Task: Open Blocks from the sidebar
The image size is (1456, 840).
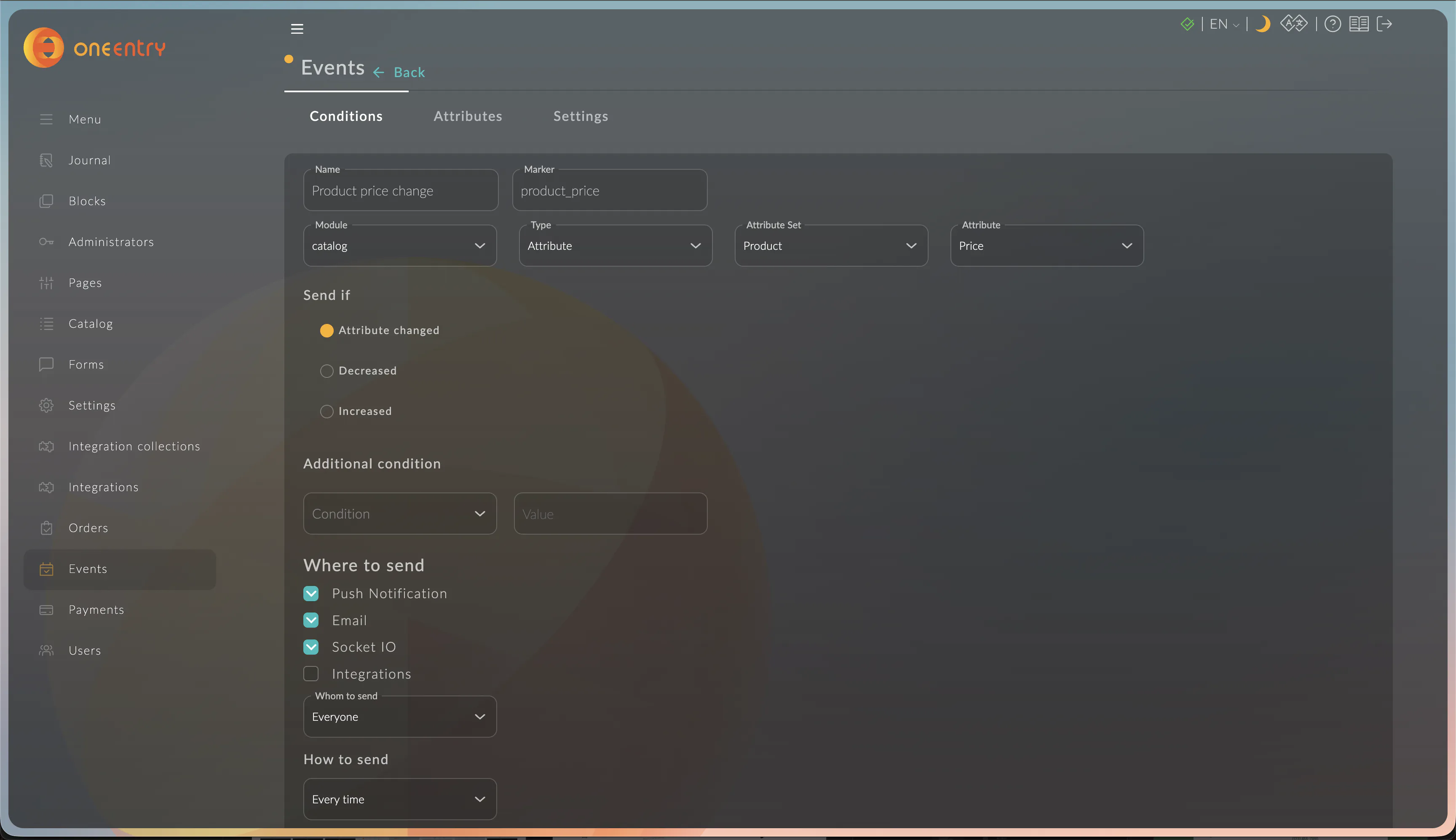Action: [x=87, y=201]
